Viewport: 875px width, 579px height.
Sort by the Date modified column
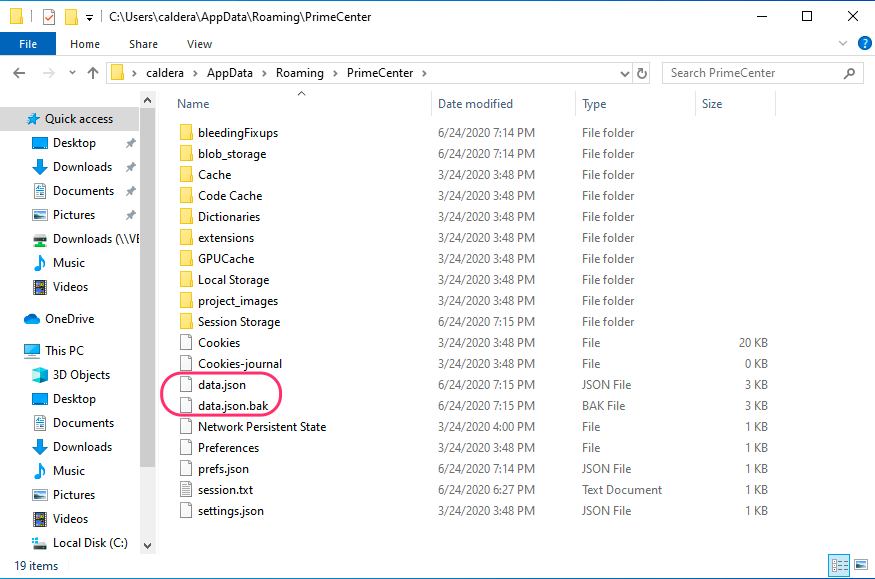(475, 104)
